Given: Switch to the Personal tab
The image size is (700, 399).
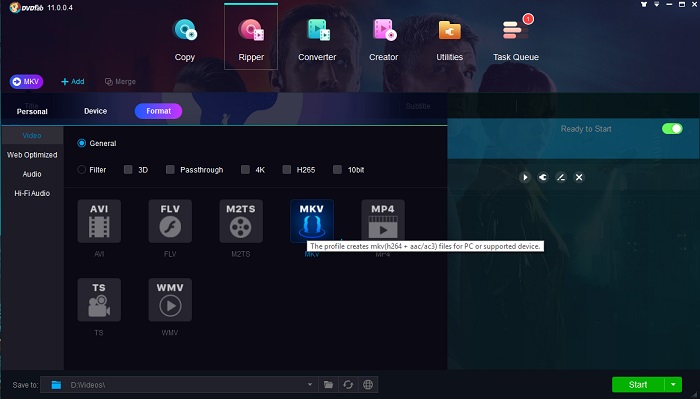Looking at the screenshot, I should (x=32, y=111).
